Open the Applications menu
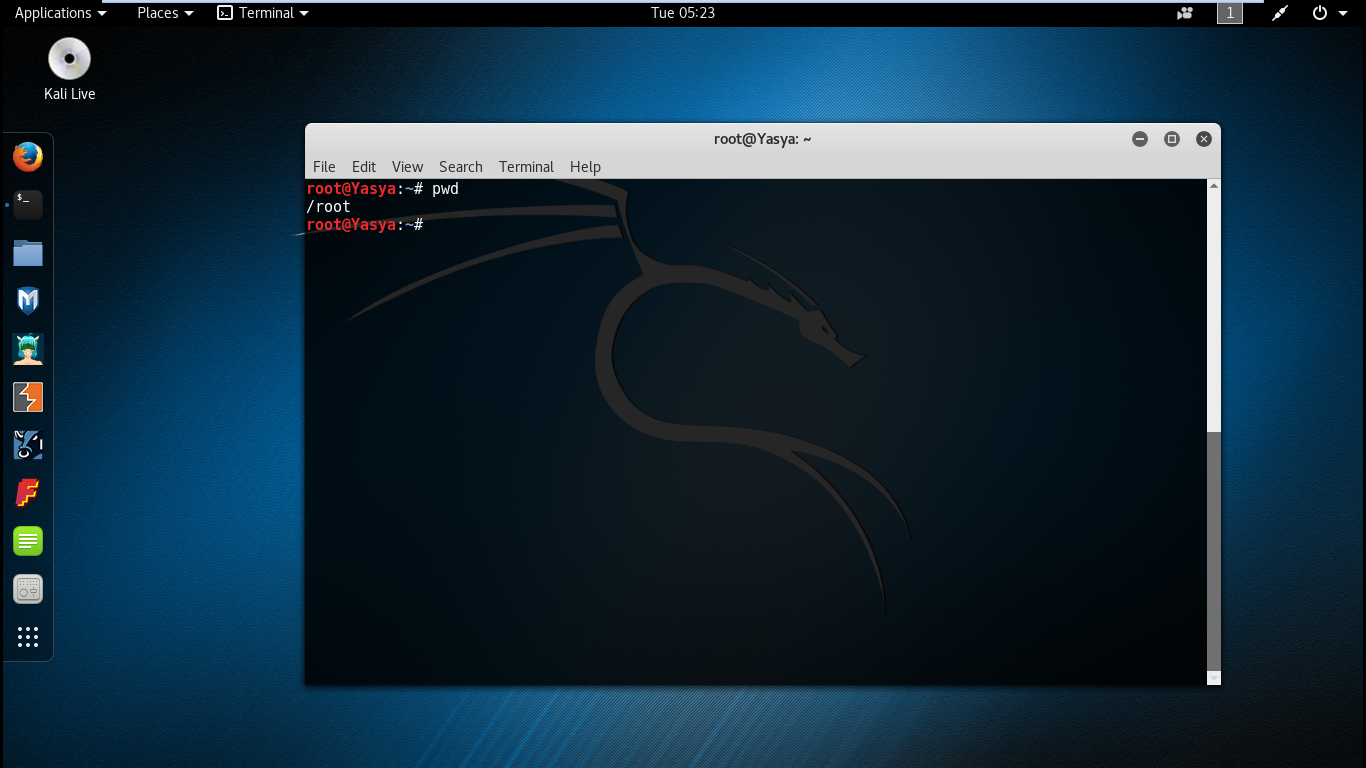Screen dimensions: 1366x768 pyautogui.click(x=61, y=13)
